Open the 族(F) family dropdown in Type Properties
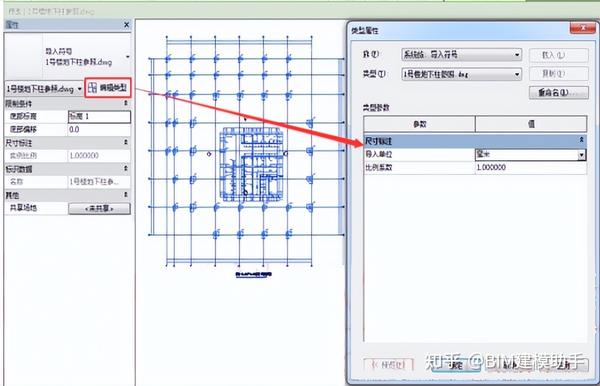 pos(461,55)
